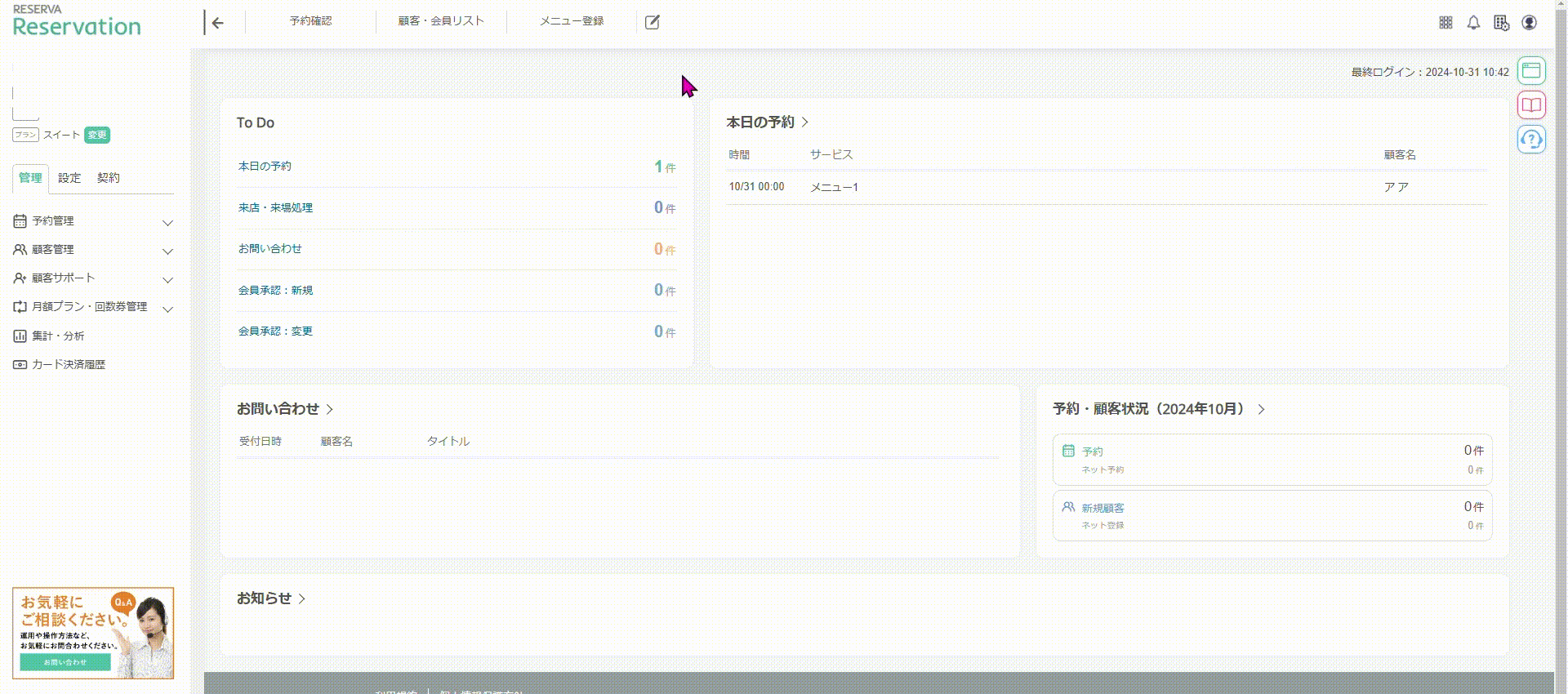Image resolution: width=1568 pixels, height=694 pixels.
Task: Open the apps grid icon
Action: point(1445,23)
